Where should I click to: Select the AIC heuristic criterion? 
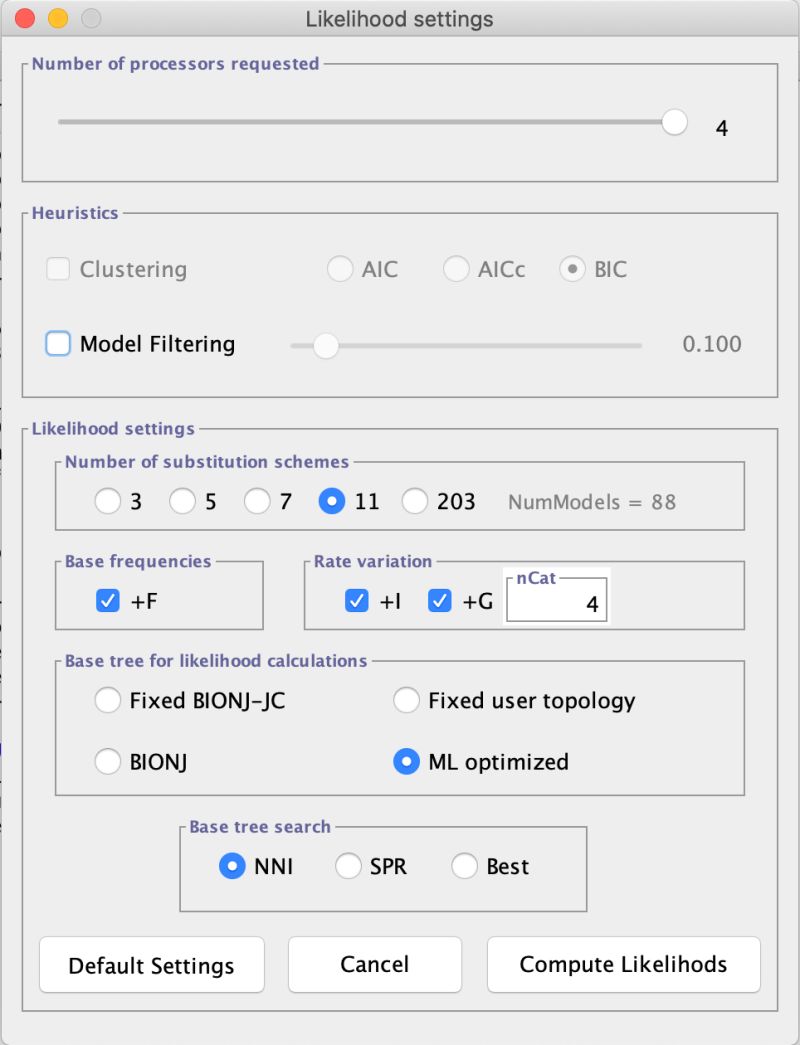pyautogui.click(x=340, y=269)
